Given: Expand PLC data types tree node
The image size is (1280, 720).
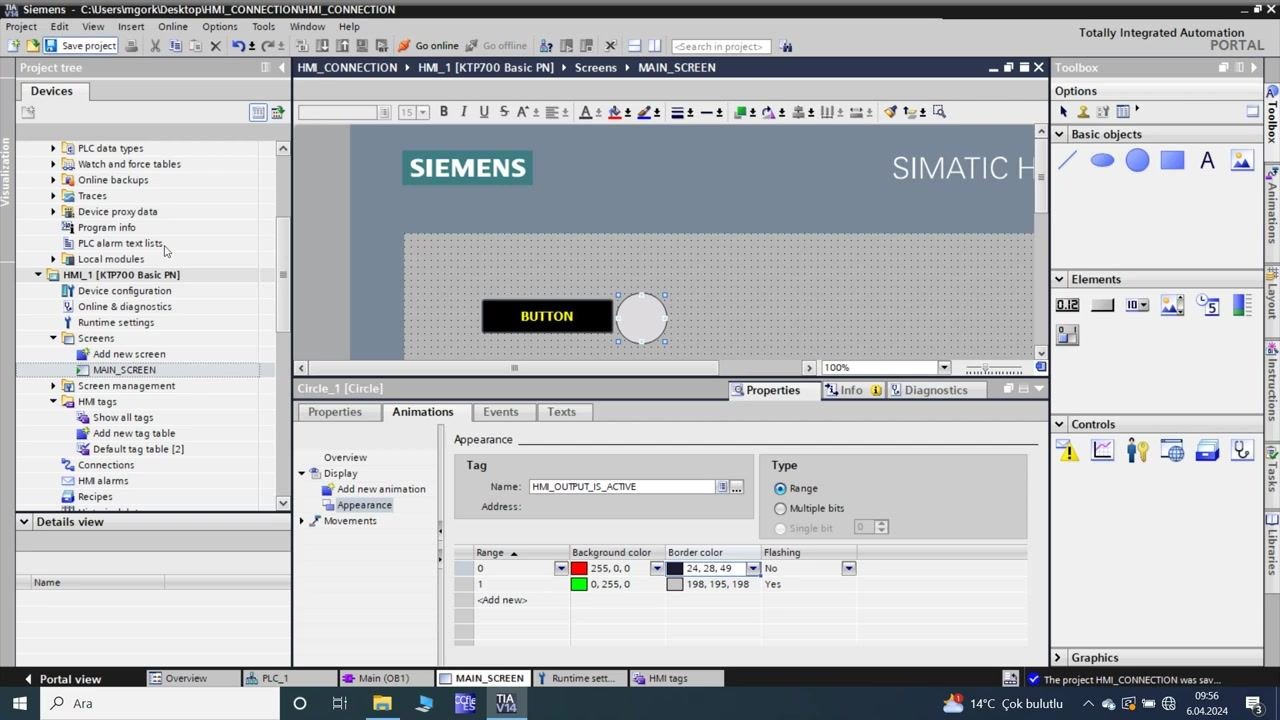Looking at the screenshot, I should point(53,148).
